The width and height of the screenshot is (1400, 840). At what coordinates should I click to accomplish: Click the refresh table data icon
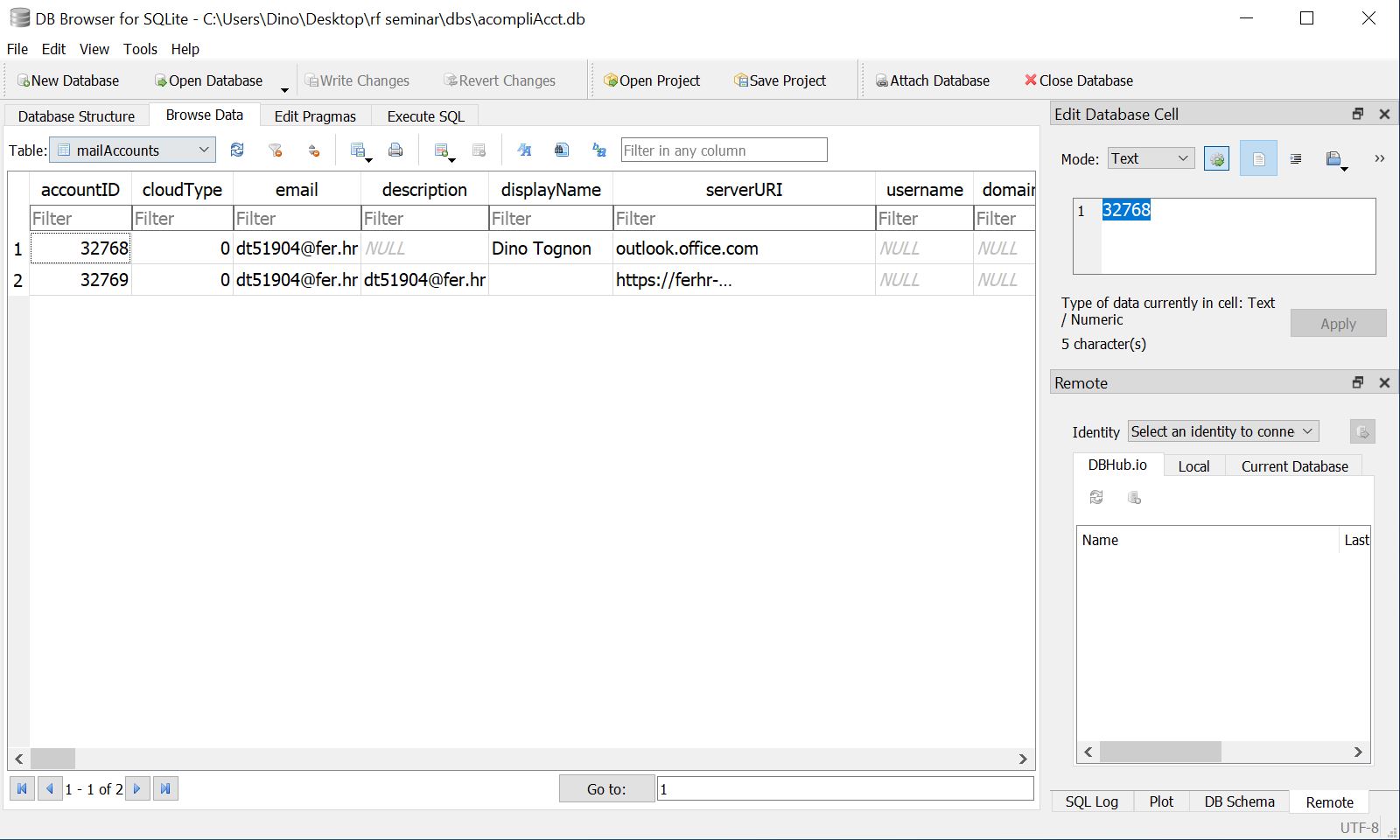pyautogui.click(x=237, y=150)
